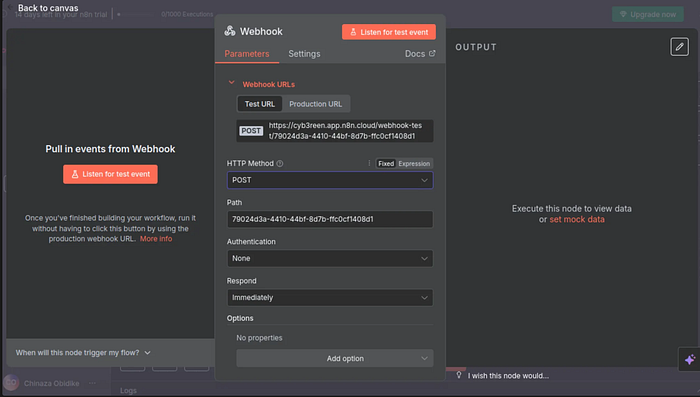Click the Docs external link icon

(432, 53)
